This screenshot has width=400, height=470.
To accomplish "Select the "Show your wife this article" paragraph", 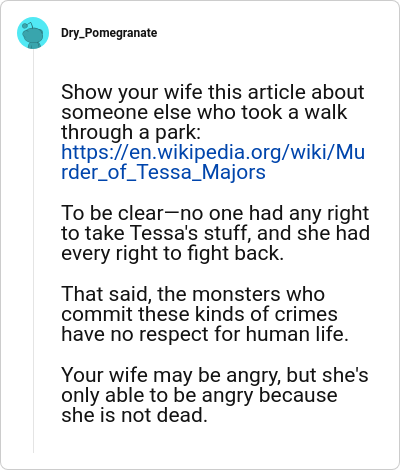I will (213, 132).
